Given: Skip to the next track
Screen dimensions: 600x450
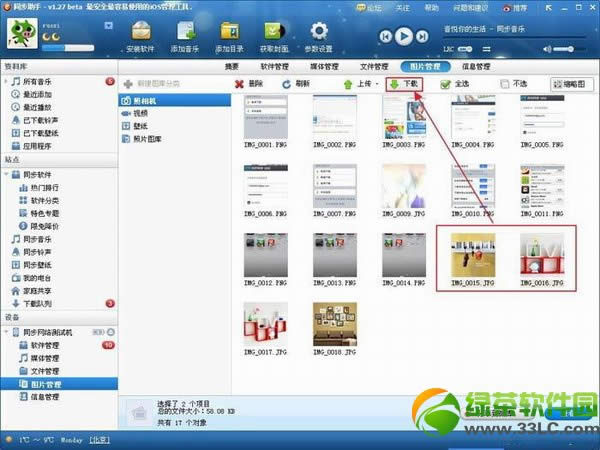Looking at the screenshot, I should [x=422, y=37].
